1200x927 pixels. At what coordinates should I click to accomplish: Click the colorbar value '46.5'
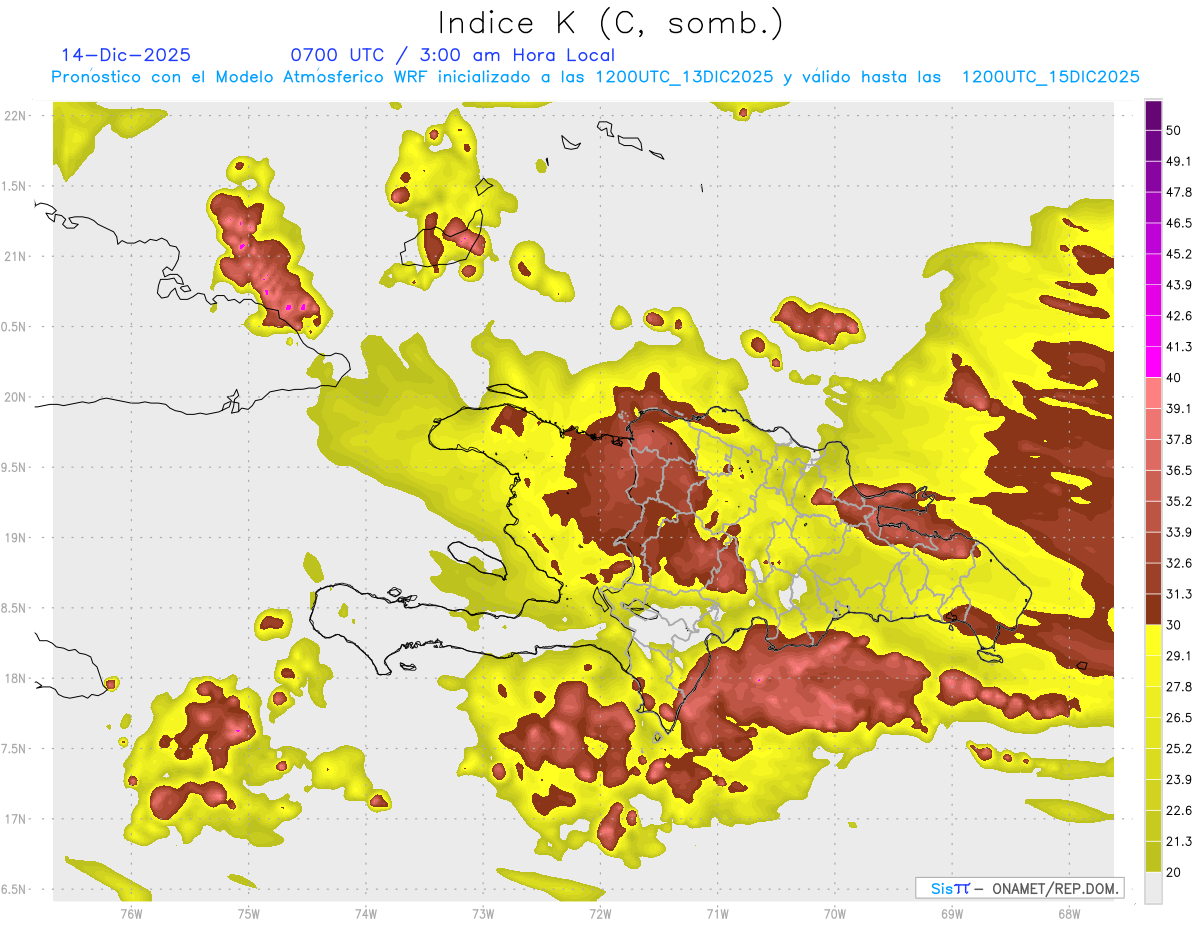pyautogui.click(x=1179, y=223)
